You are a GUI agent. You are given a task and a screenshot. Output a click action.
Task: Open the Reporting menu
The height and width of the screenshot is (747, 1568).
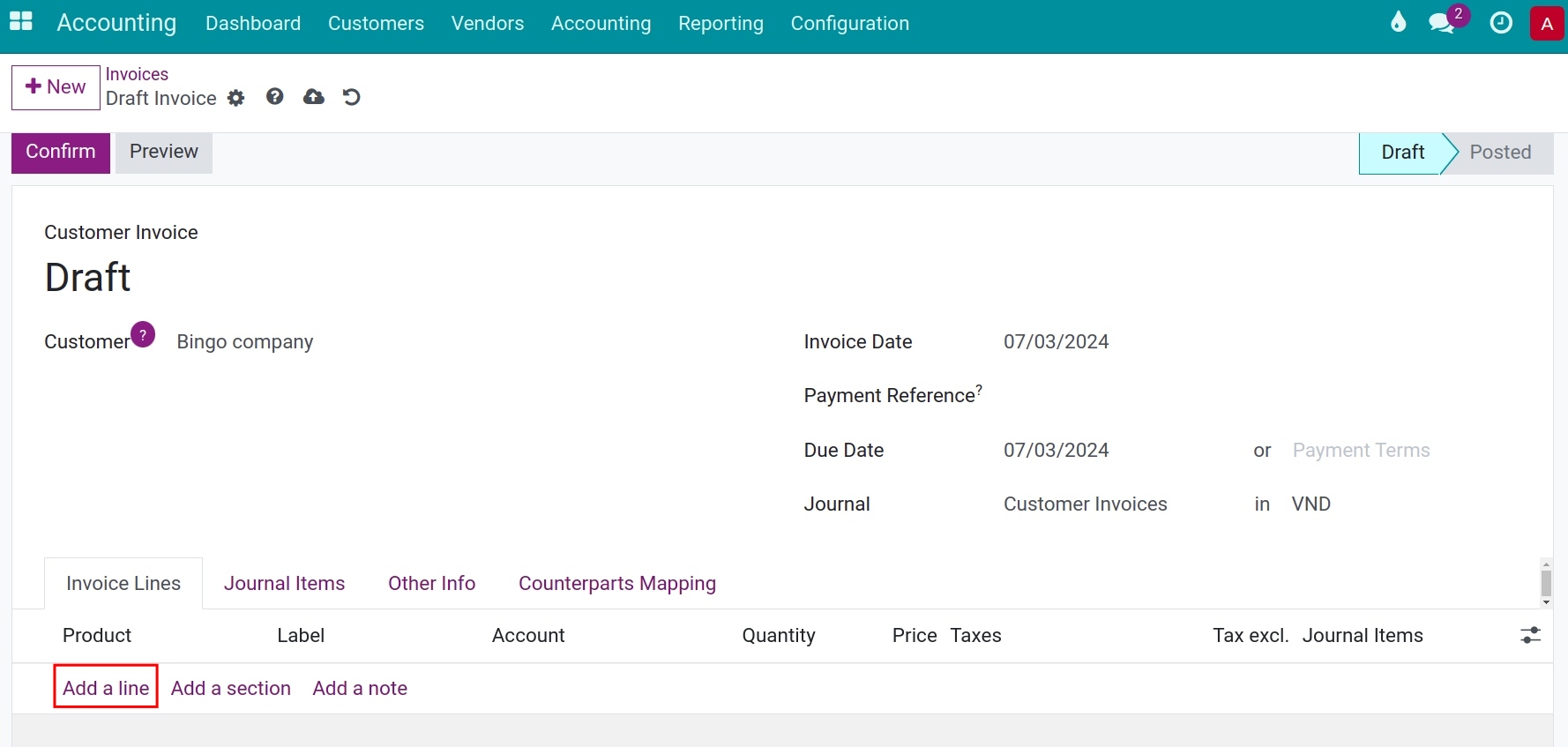(721, 23)
